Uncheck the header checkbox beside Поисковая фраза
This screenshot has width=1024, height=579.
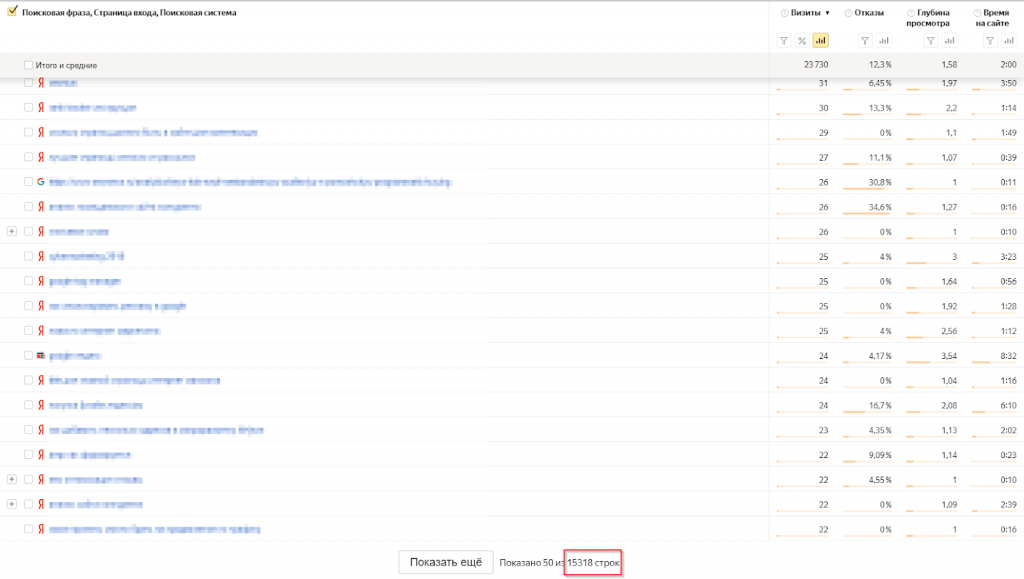pyautogui.click(x=13, y=12)
